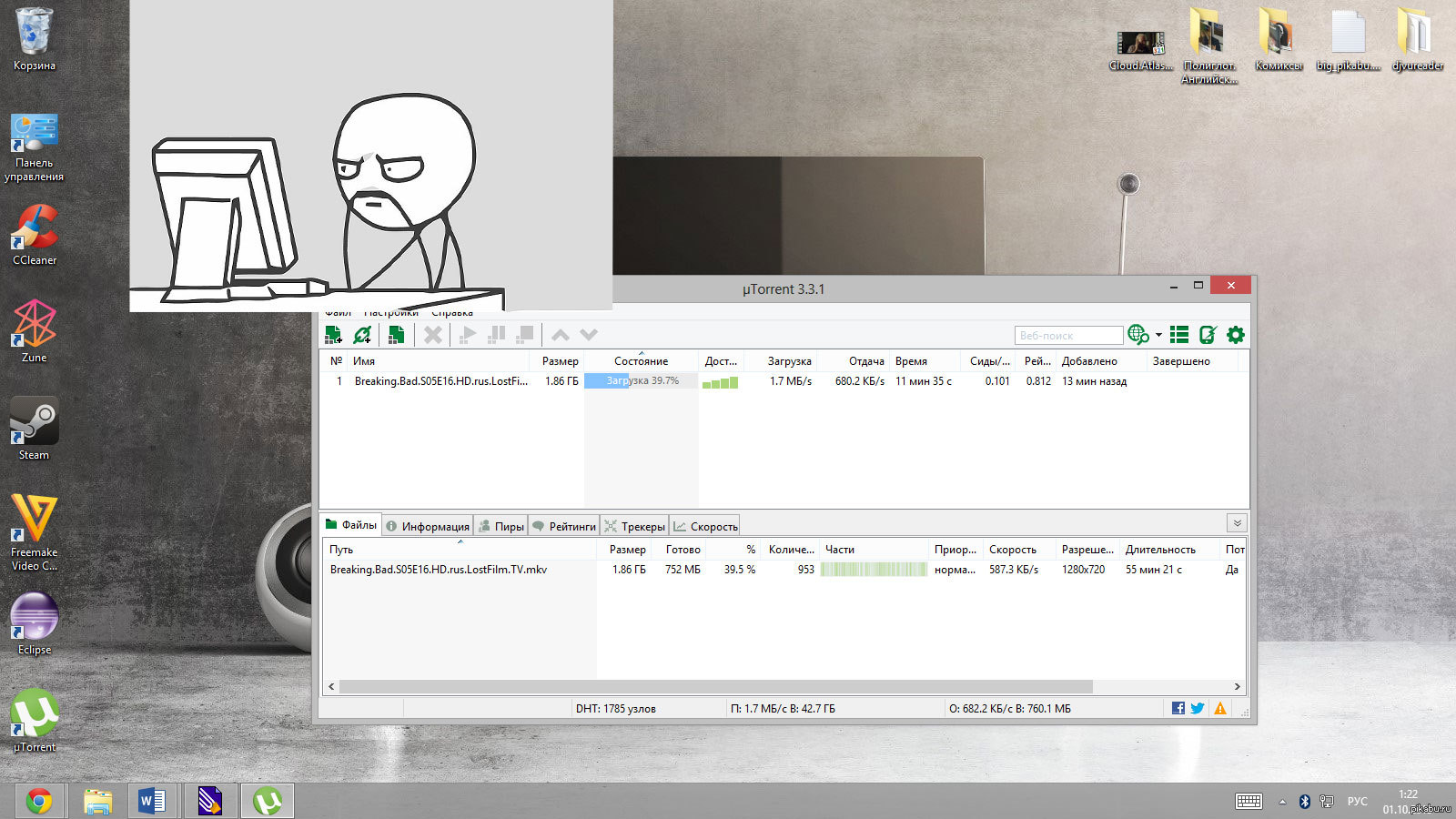This screenshot has width=1456, height=819.
Task: Click the Веб-поиск search field
Action: click(1068, 335)
